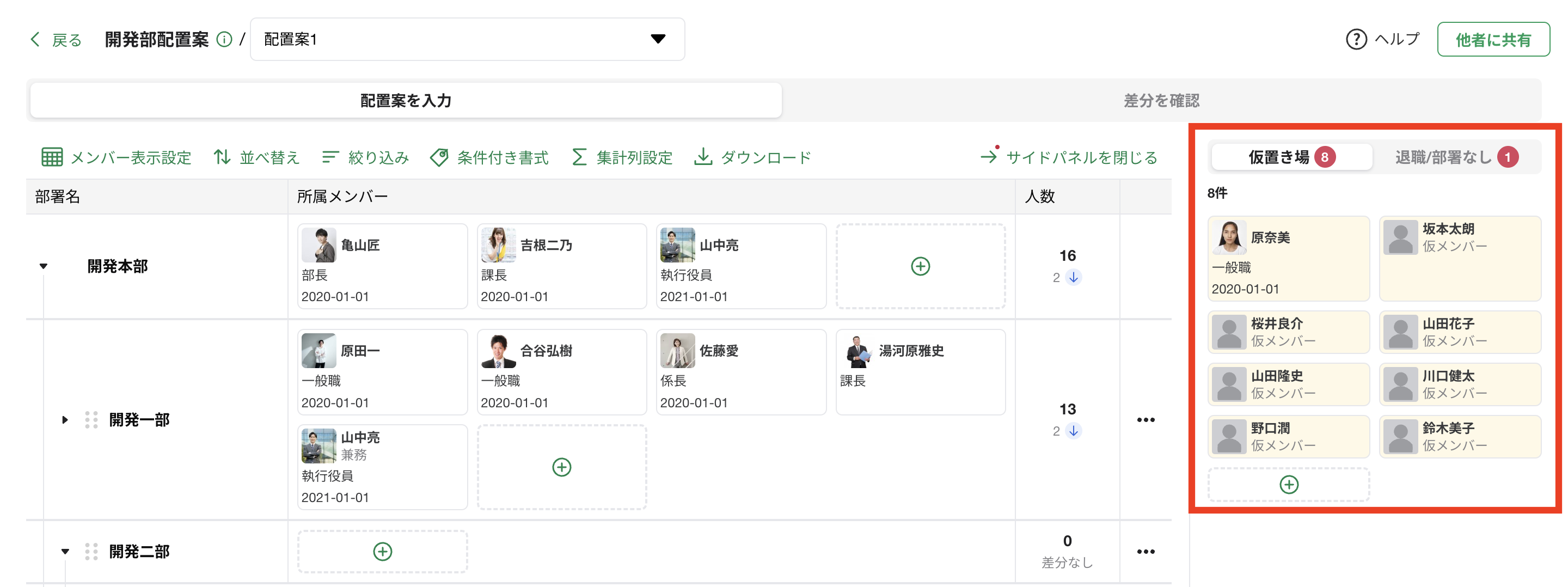
Task: Click the ダウンロード download icon
Action: point(703,157)
